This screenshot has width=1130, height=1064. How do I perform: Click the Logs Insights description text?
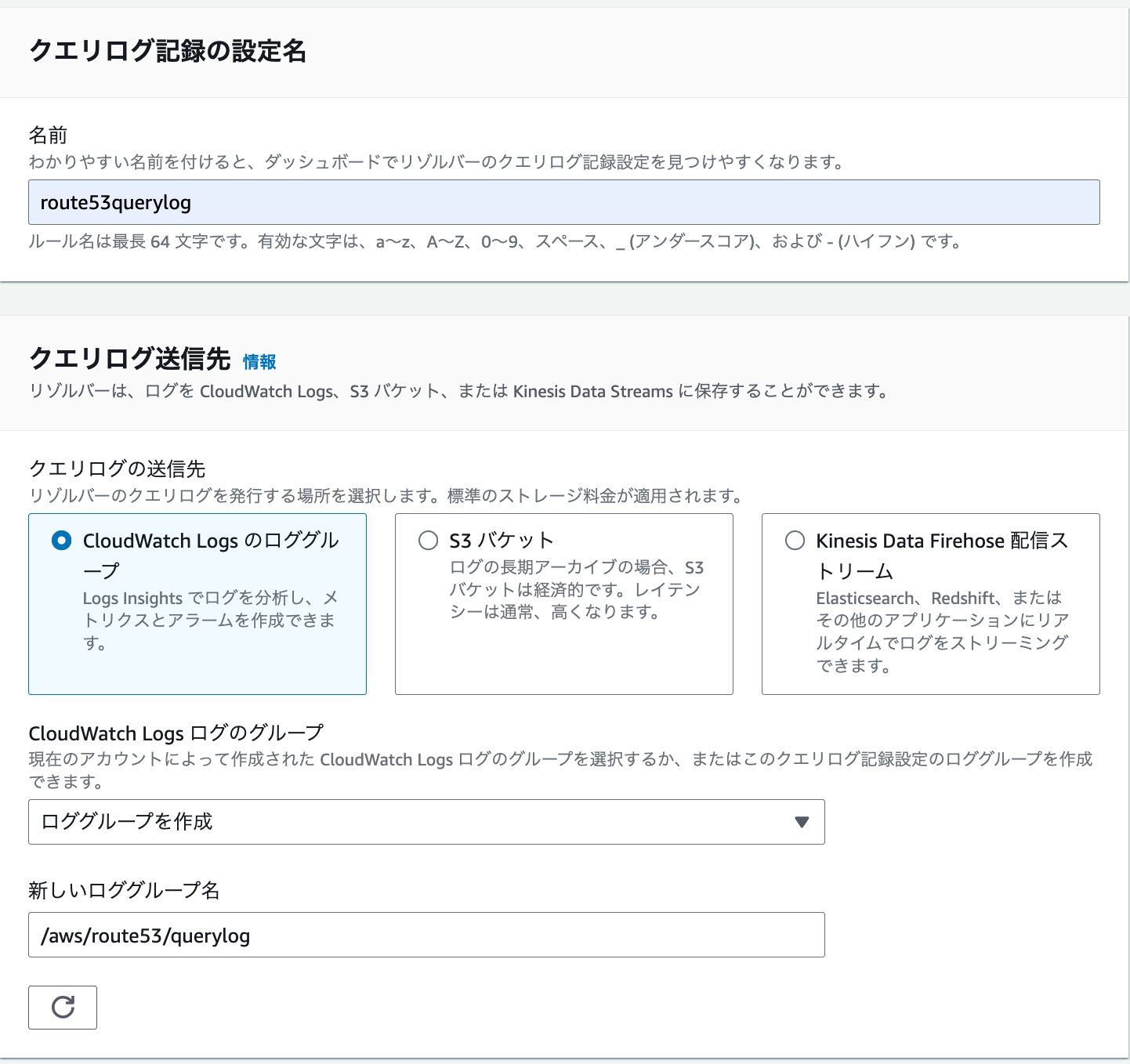210,621
